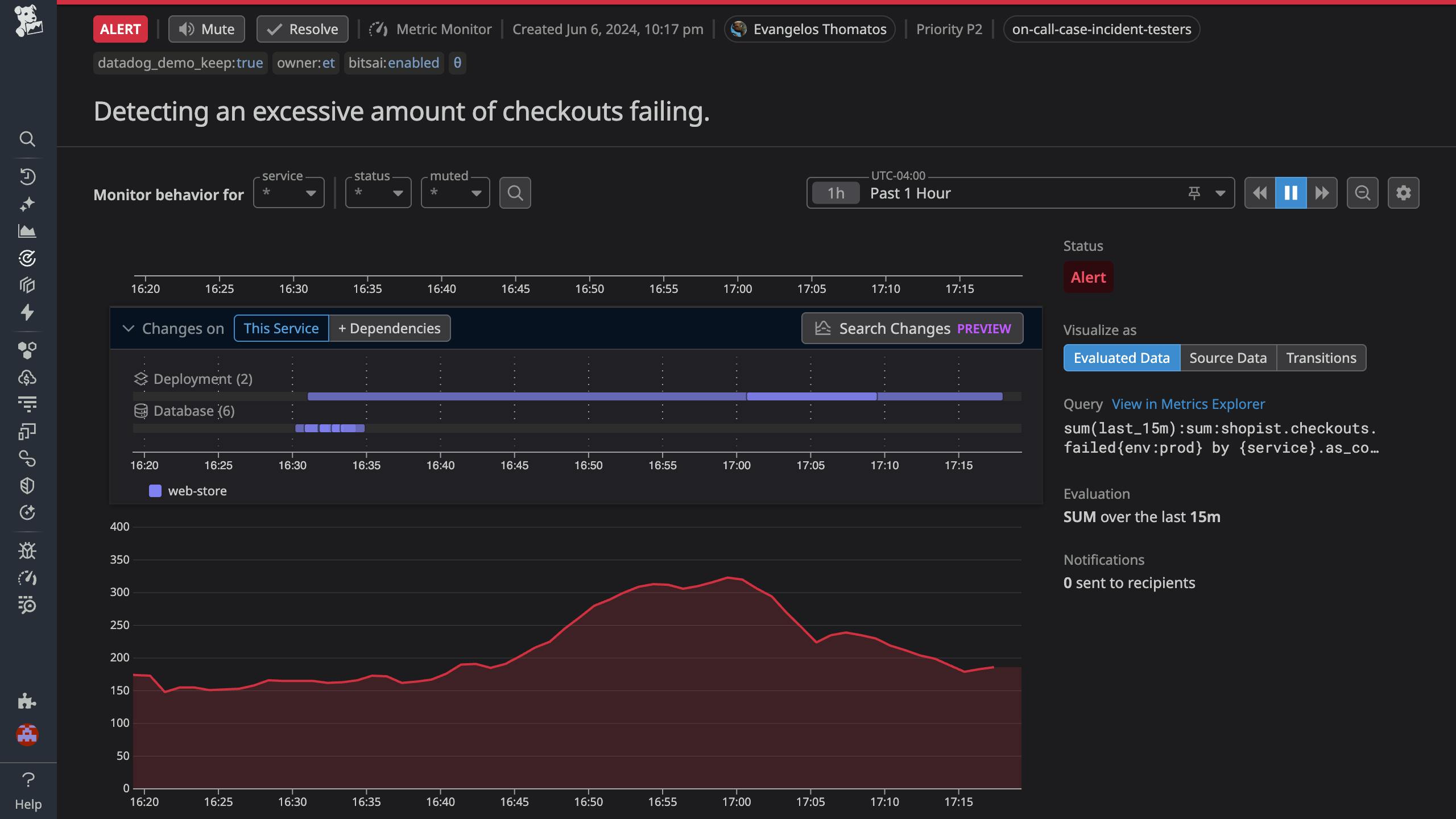This screenshot has height=819, width=1456.
Task: Click the search magnifier next to muted filter
Action: pyautogui.click(x=515, y=193)
